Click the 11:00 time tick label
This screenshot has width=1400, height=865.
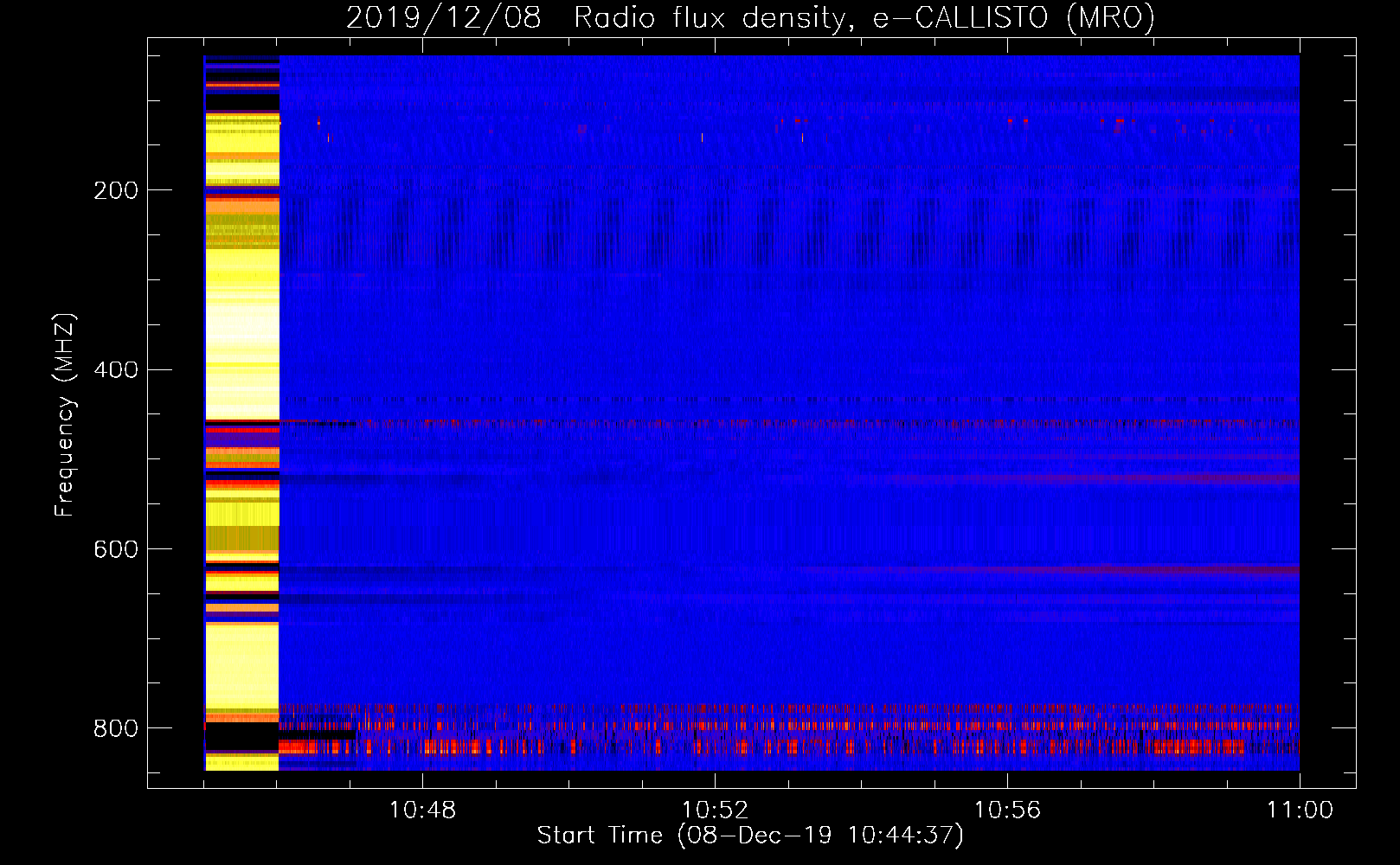coord(1300,811)
